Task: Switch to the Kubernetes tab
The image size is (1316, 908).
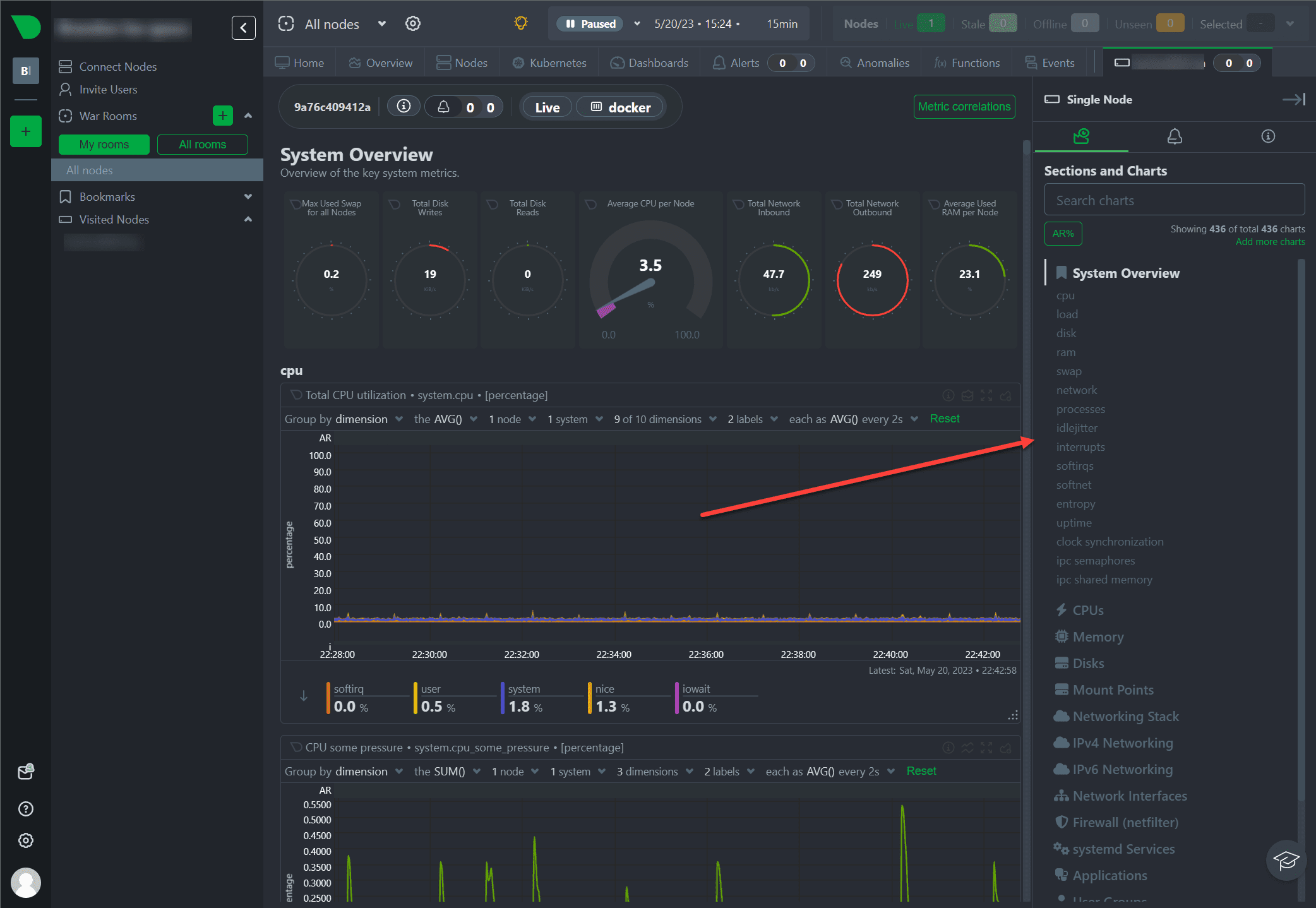Action: pyautogui.click(x=549, y=63)
